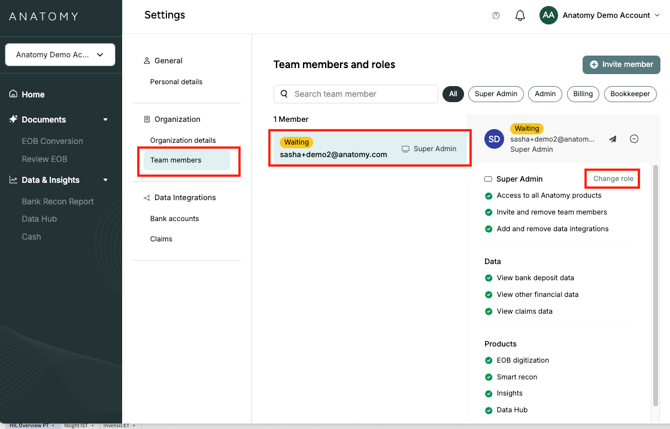Open Personal details settings
Screen dimensions: 670x429
click(x=176, y=82)
